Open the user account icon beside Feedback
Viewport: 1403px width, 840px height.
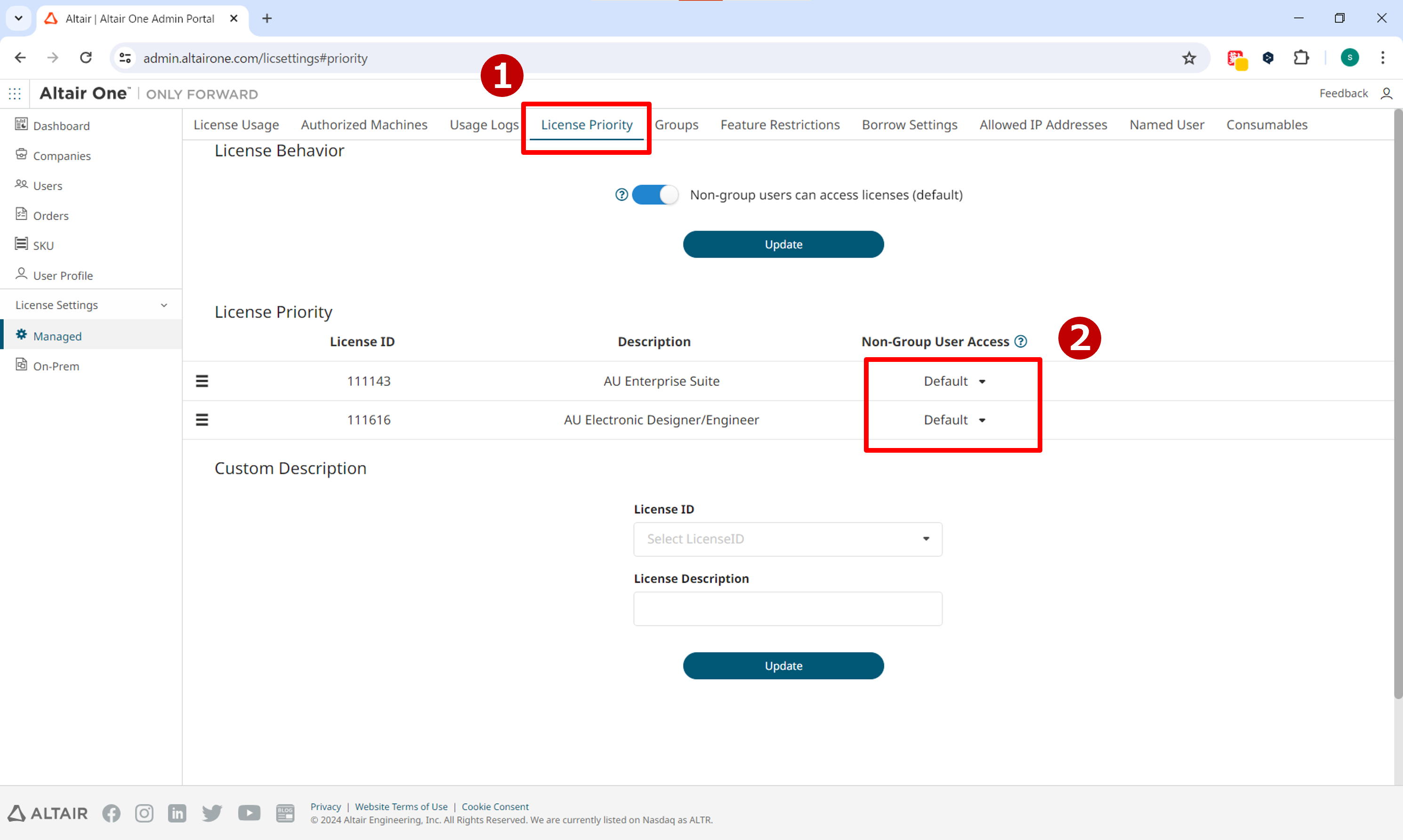click(x=1386, y=93)
